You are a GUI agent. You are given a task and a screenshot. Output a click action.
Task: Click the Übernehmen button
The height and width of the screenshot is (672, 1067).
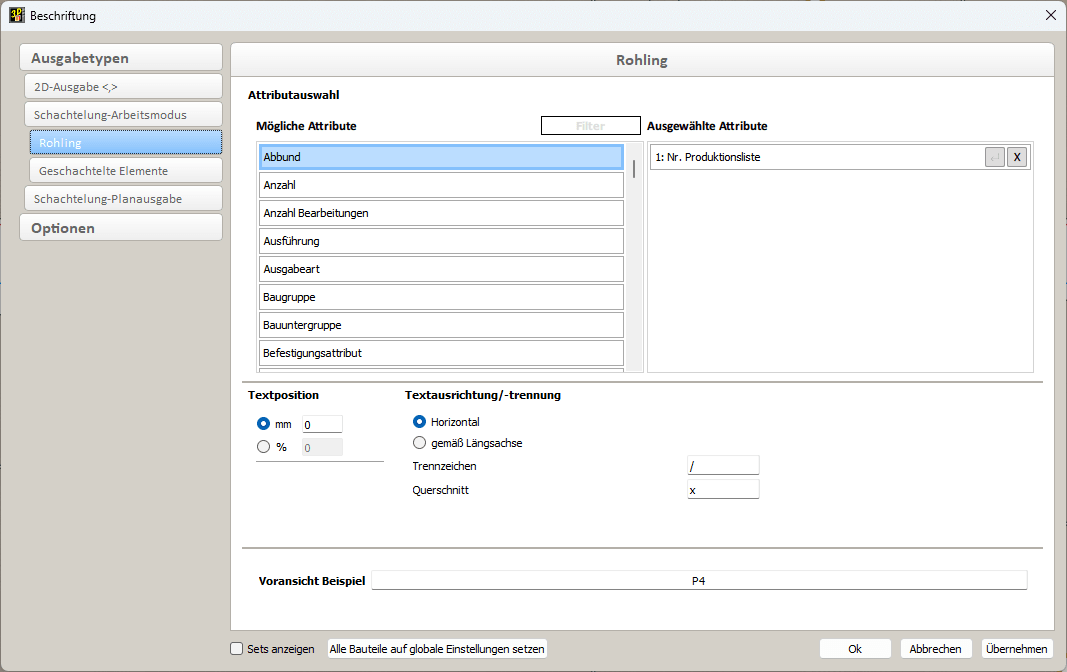point(1017,649)
